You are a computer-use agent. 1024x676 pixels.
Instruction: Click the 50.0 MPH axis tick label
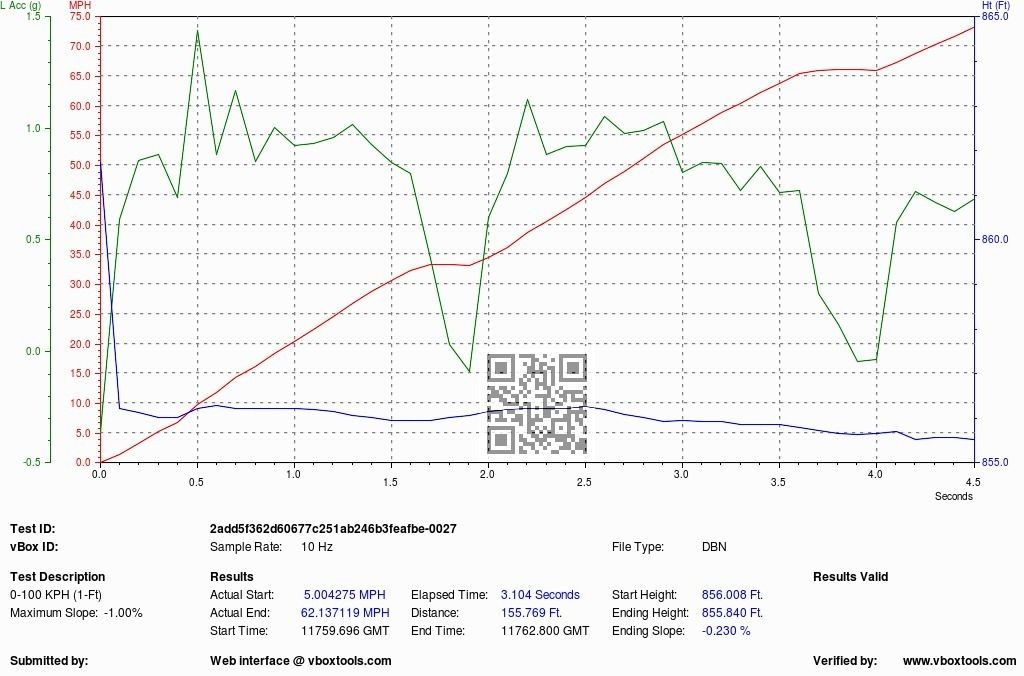pyautogui.click(x=80, y=165)
